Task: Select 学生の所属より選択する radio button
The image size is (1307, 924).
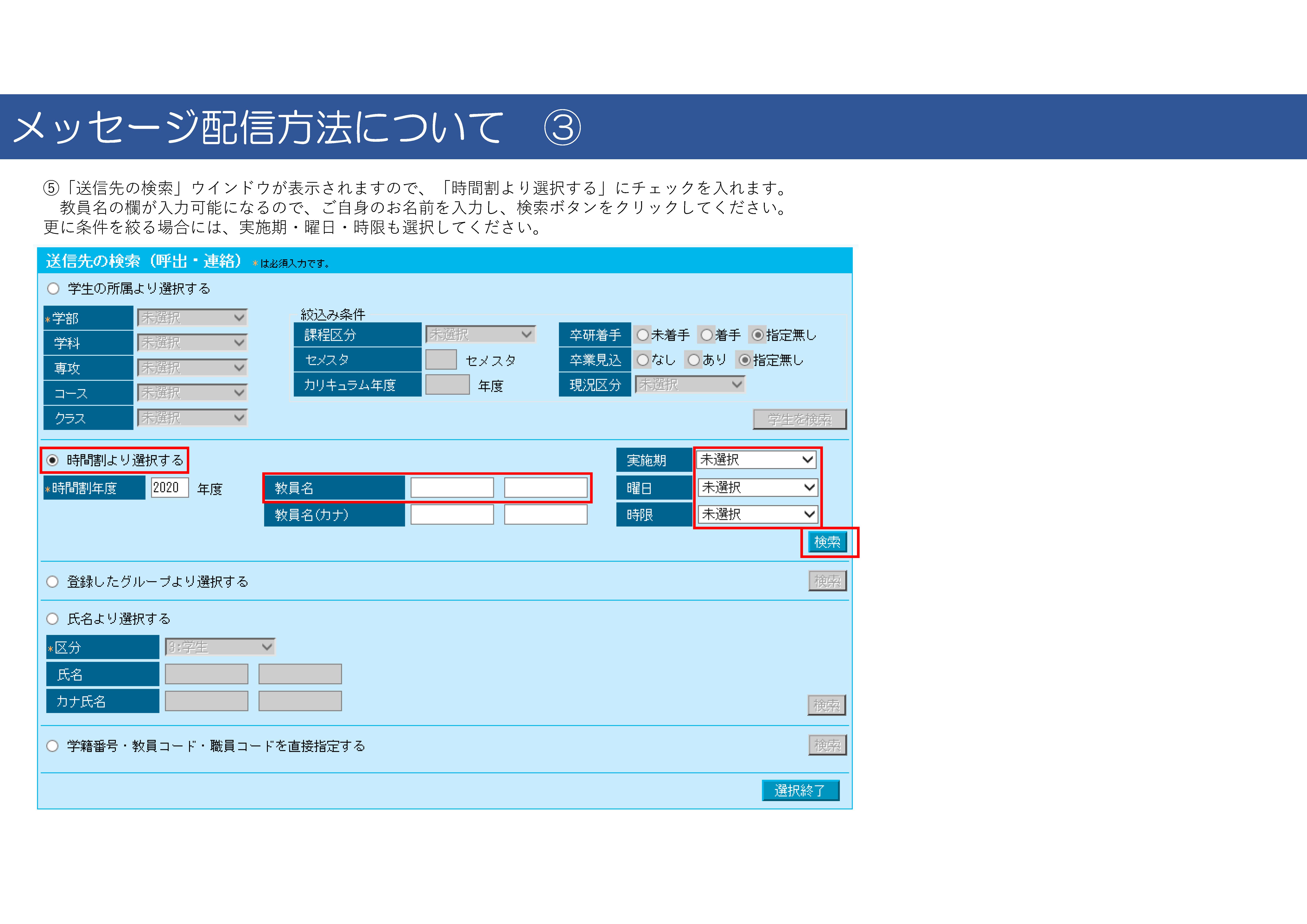Action: (53, 289)
